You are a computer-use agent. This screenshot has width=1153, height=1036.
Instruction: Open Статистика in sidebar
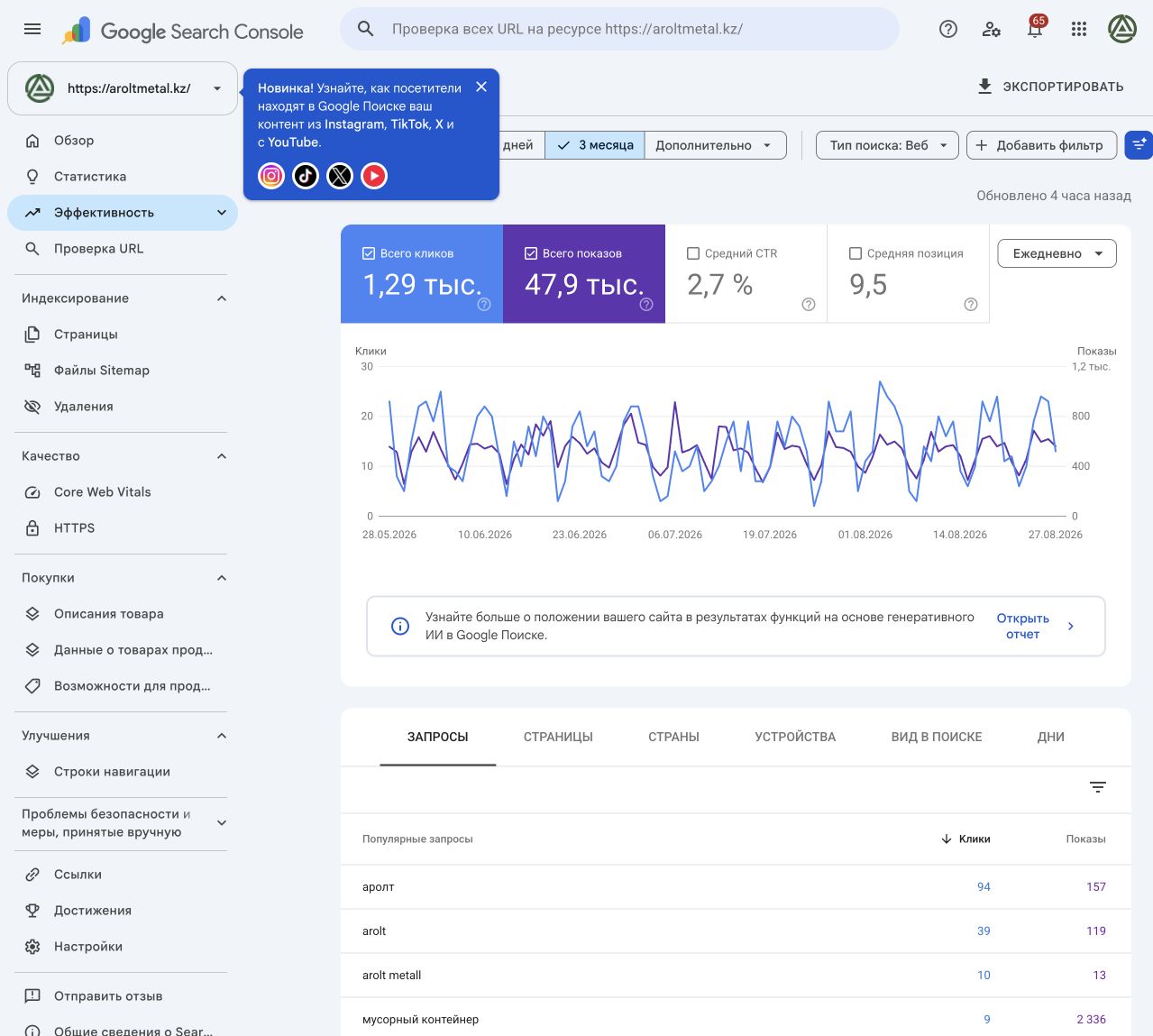click(x=123, y=177)
